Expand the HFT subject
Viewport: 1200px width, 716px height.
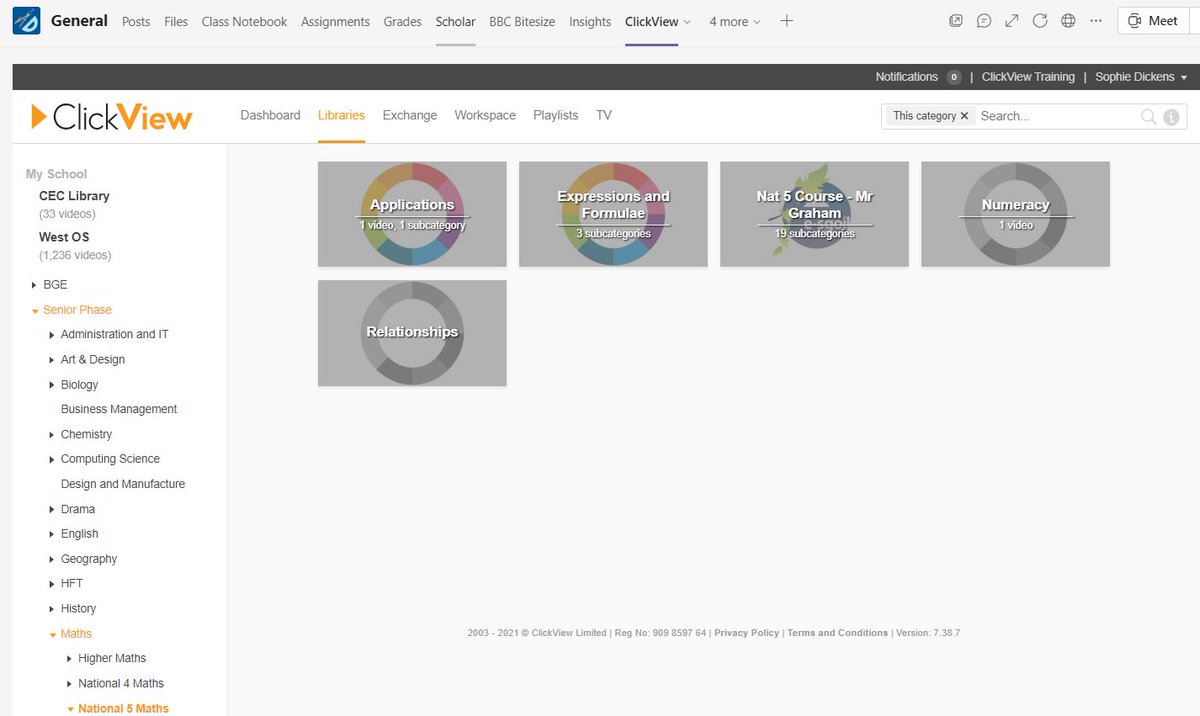[x=52, y=583]
